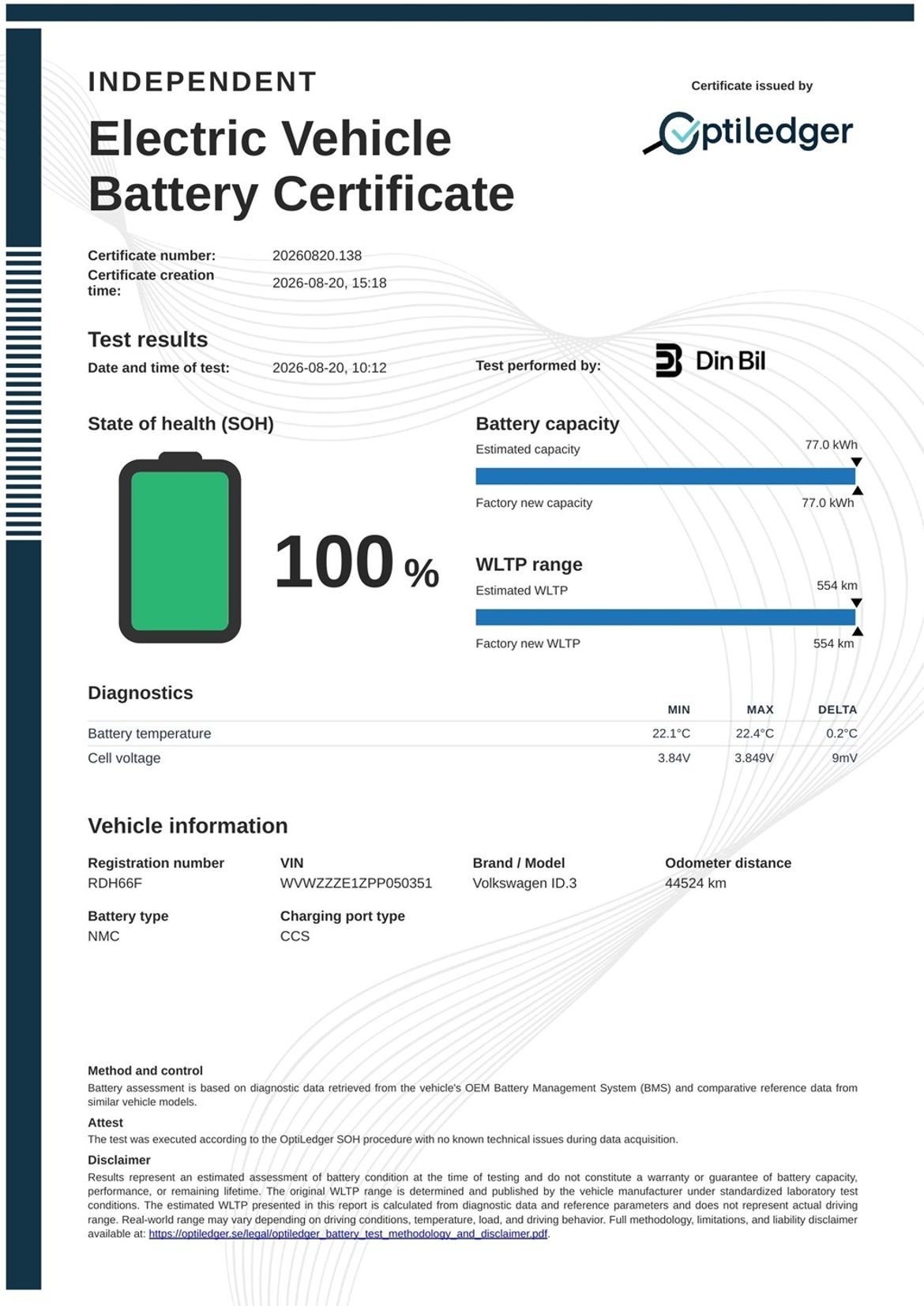
Task: Click odometer distance 44524 km
Action: pos(696,884)
